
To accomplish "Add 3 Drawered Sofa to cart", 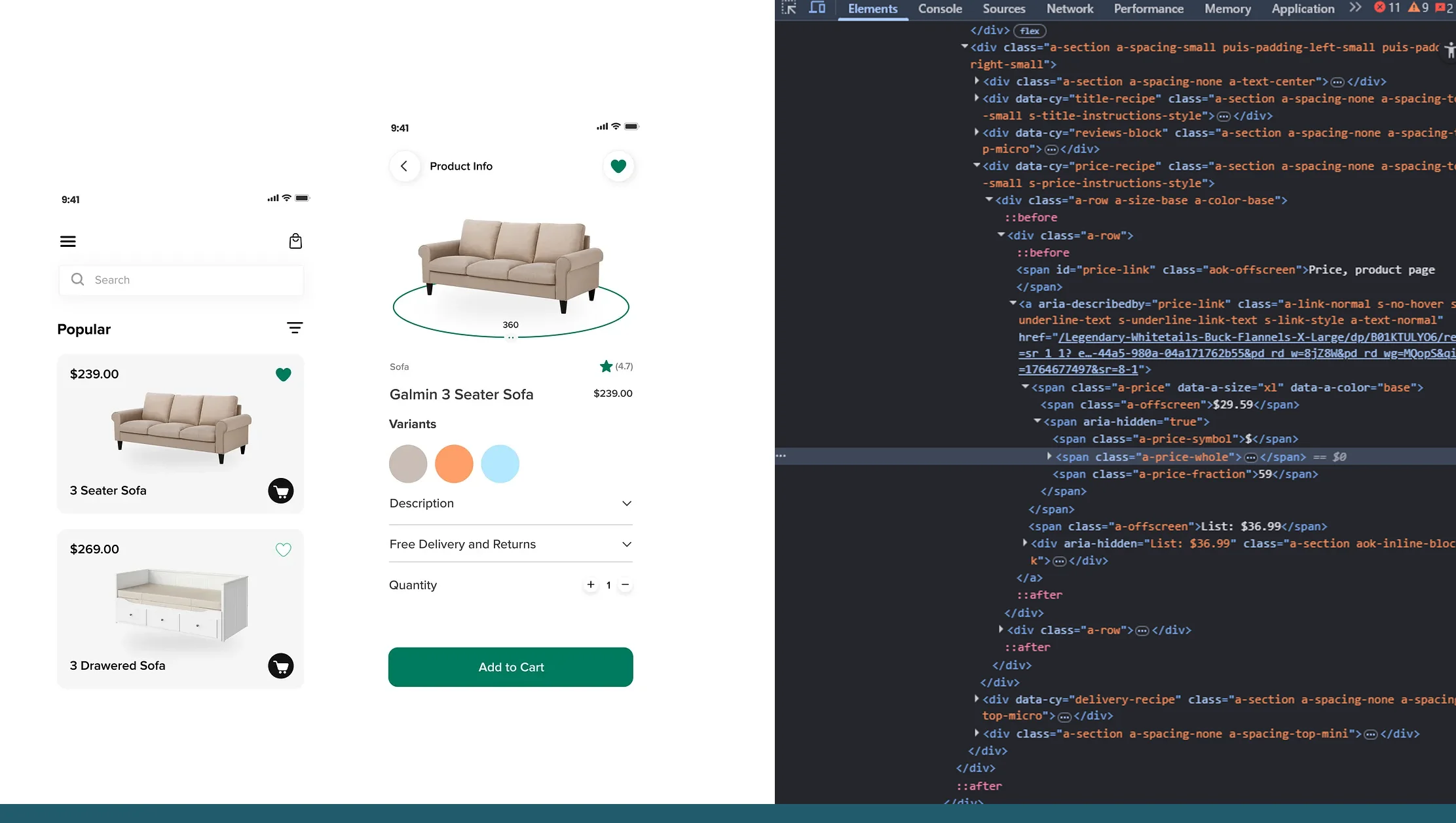I will click(281, 667).
